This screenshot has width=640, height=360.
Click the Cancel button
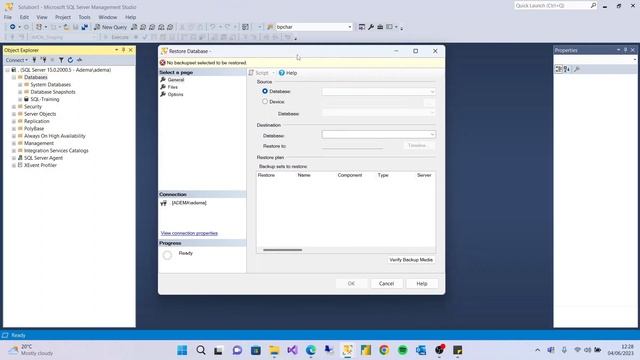coord(386,283)
